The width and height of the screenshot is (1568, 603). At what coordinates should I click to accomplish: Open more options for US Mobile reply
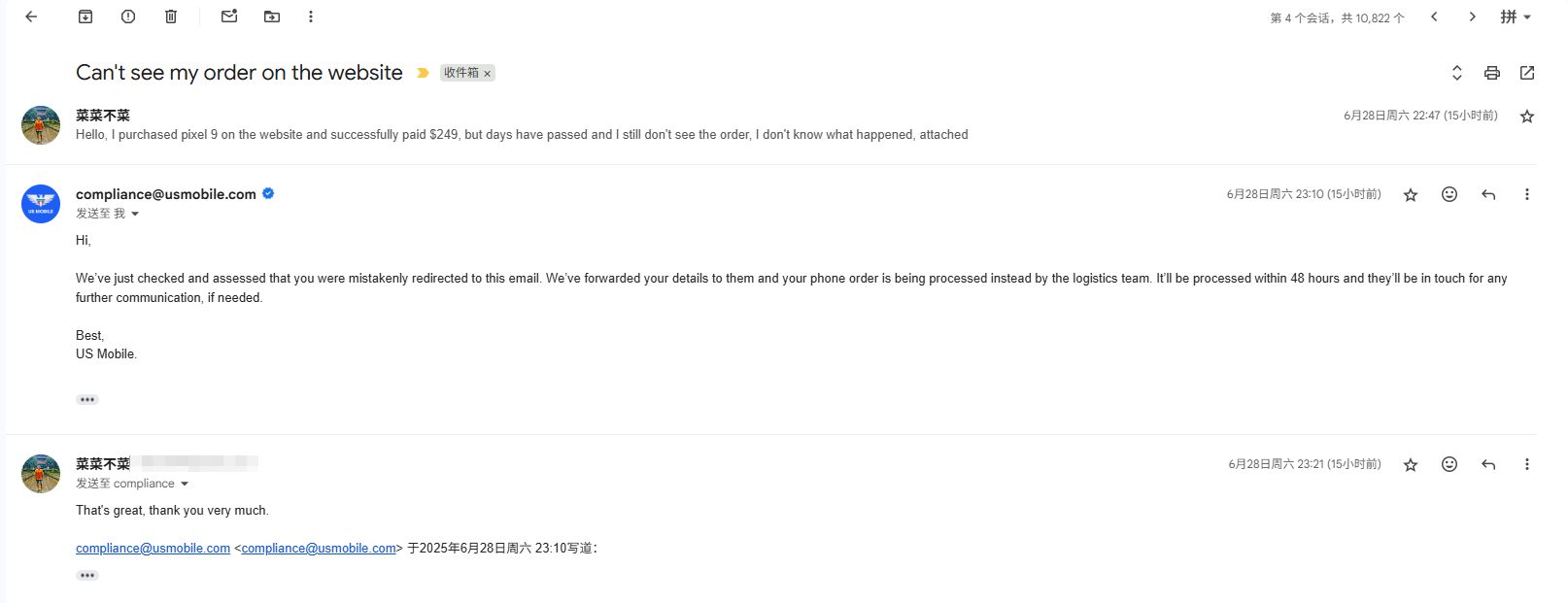[1527, 194]
